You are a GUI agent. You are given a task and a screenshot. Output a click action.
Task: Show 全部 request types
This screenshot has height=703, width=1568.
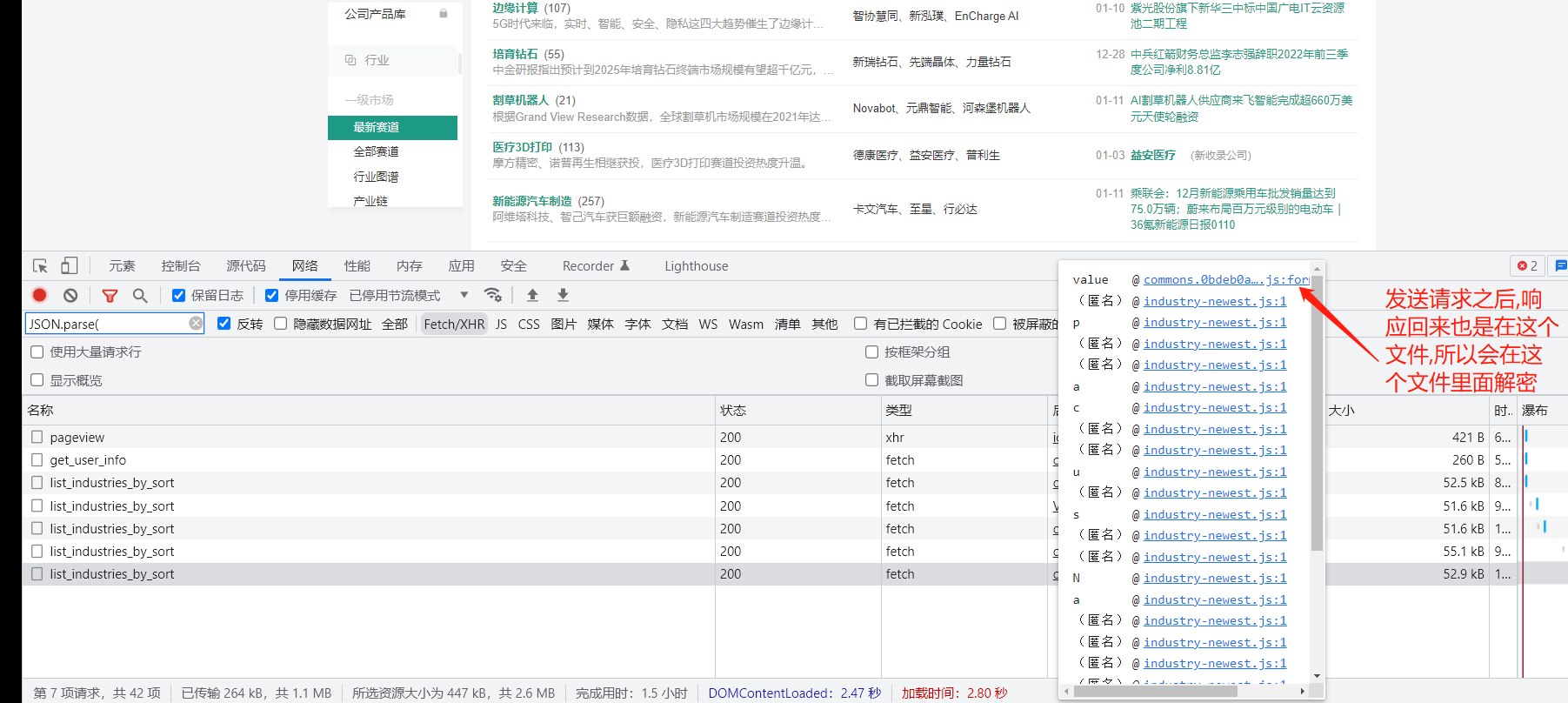(x=395, y=324)
